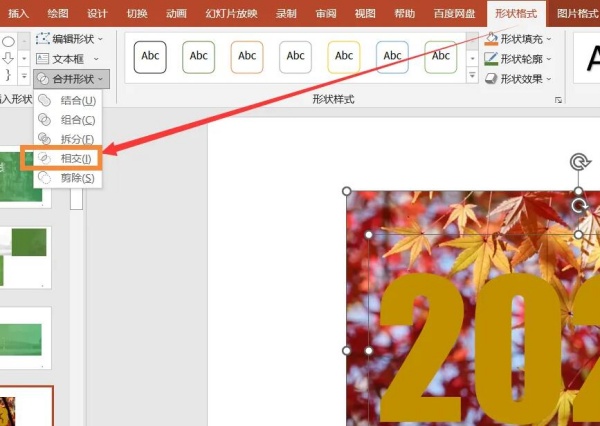Click the rotation handle above the picture
600x426 pixels.
pyautogui.click(x=580, y=162)
